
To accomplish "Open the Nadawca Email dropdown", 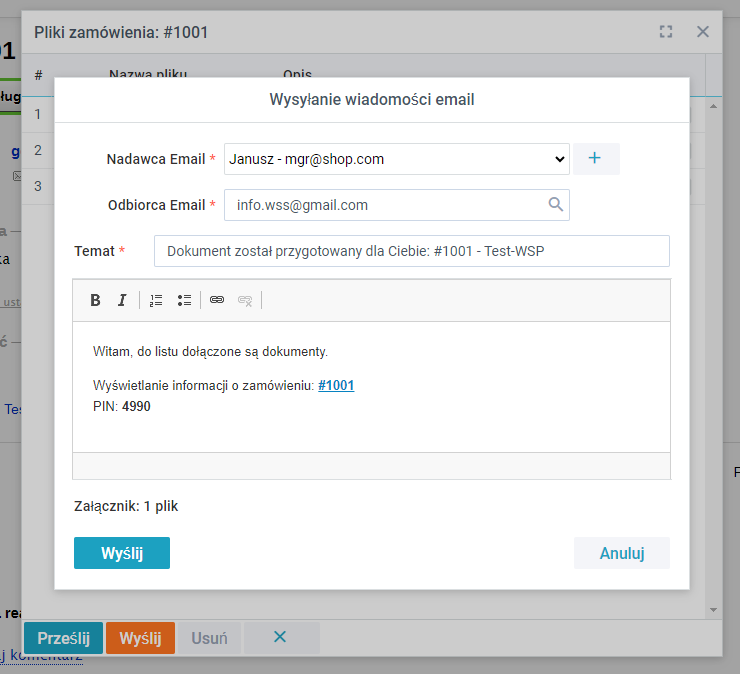I will [396, 159].
